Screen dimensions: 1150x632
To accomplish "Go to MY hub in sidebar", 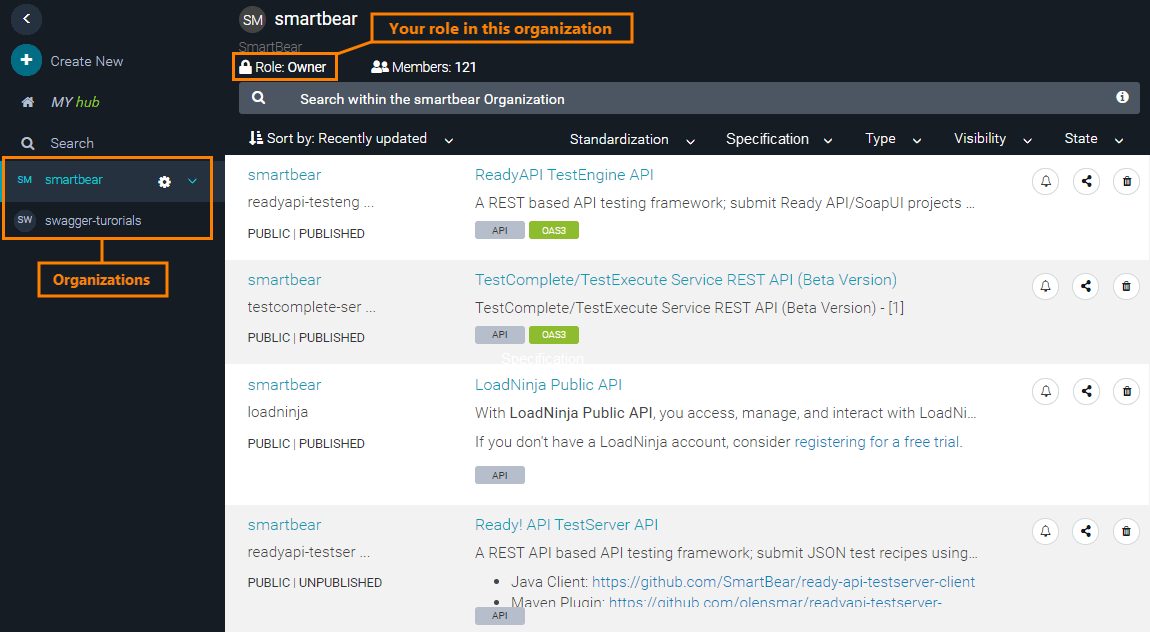I will click(x=75, y=102).
